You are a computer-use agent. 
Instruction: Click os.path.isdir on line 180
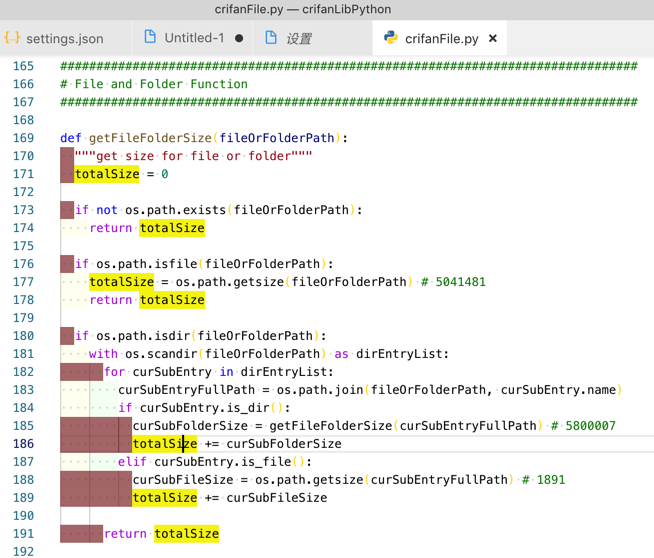[143, 336]
